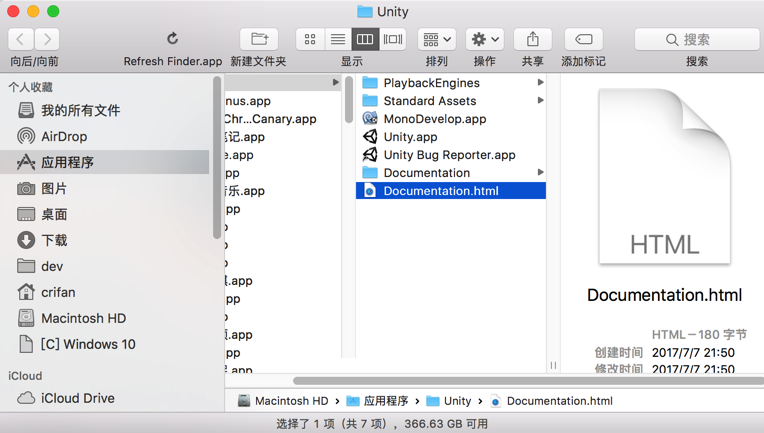Click the large HTML preview thumbnail
The image size is (764, 433).
[x=665, y=176]
